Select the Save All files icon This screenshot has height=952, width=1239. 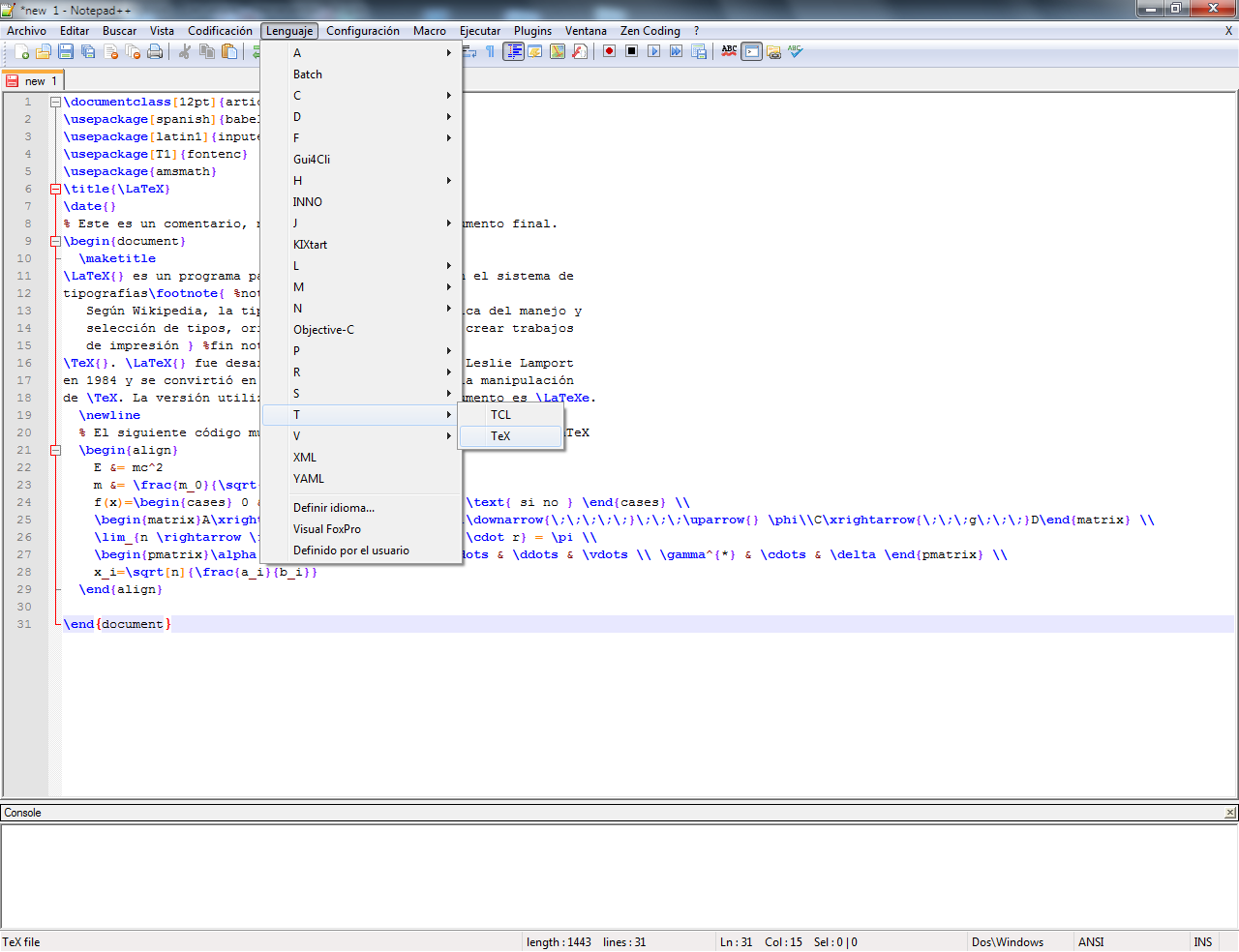[89, 52]
